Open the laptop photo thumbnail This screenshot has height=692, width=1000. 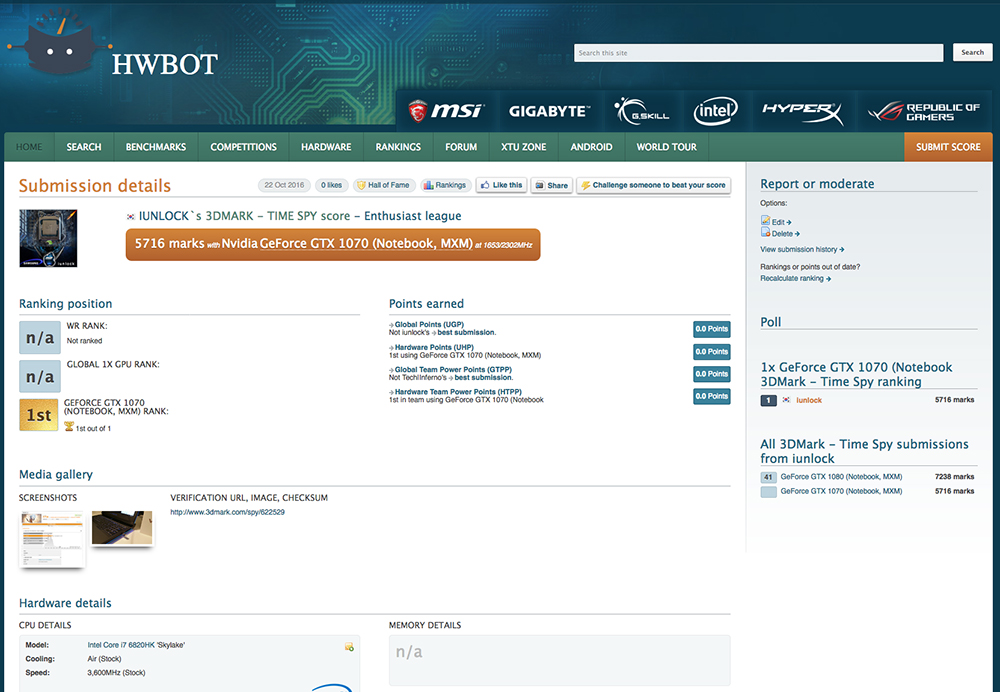(x=122, y=528)
